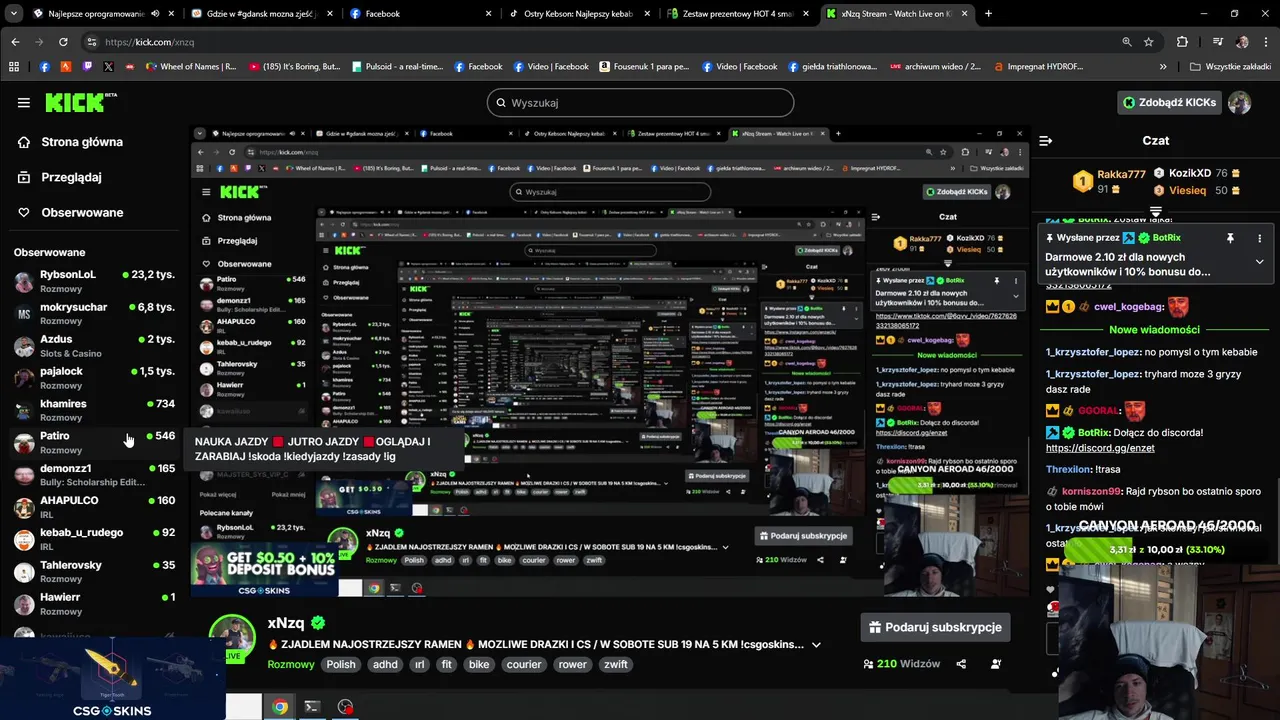Screen dimensions: 1280x720
Task: Open the Kick hamburger sidebar menu
Action: pyautogui.click(x=23, y=103)
